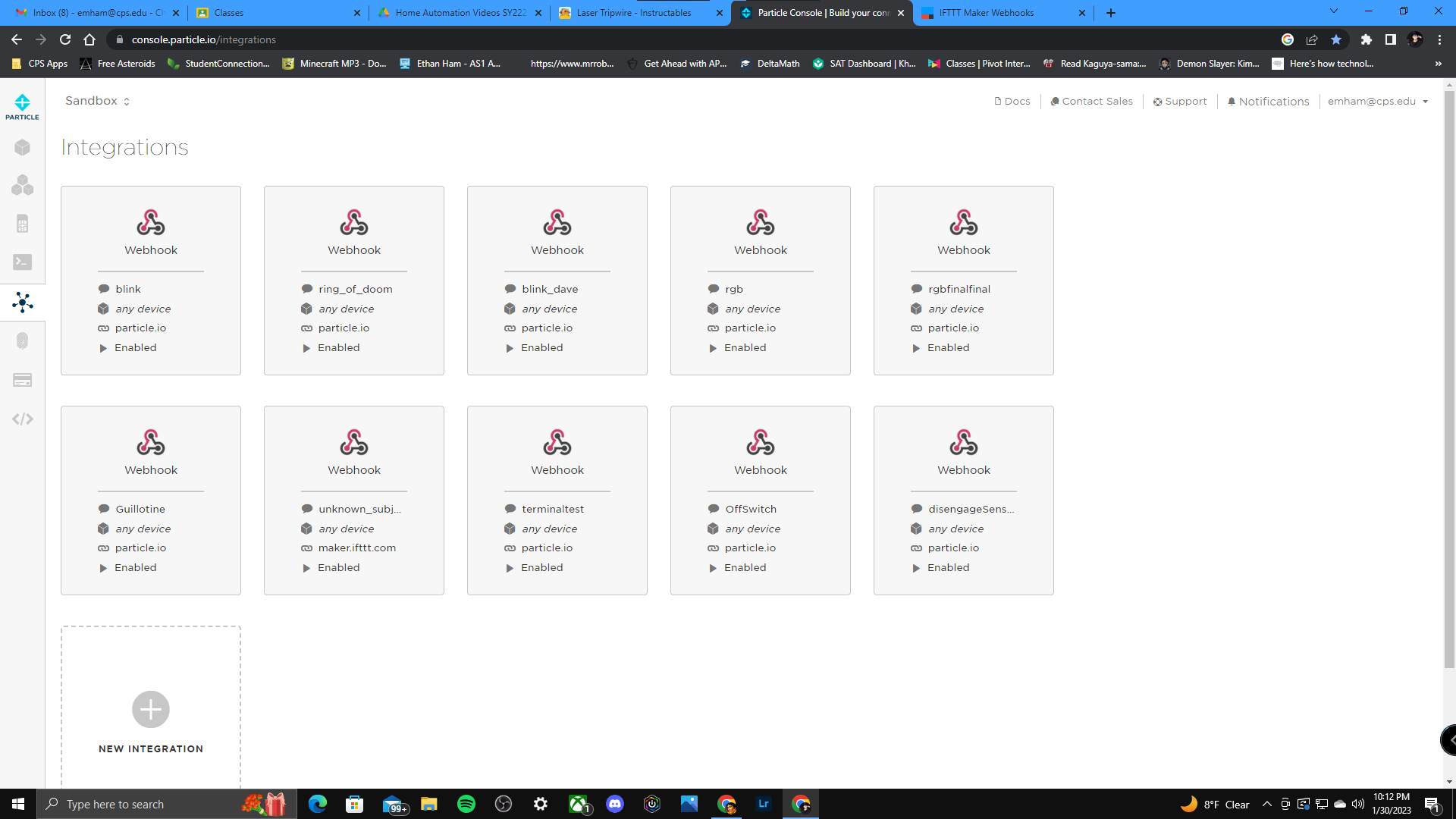Click Contact Sales in the header

1091,101
